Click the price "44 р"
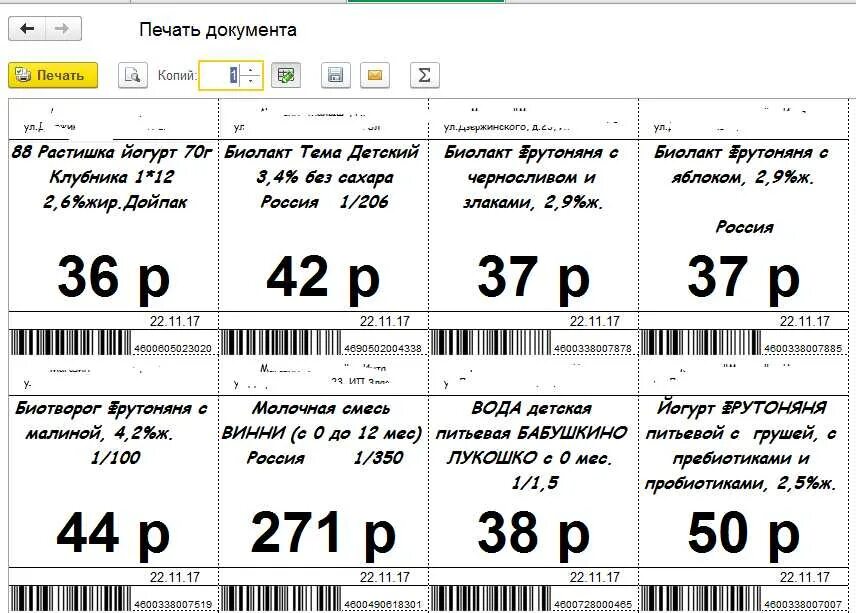856x613 pixels. coord(114,533)
